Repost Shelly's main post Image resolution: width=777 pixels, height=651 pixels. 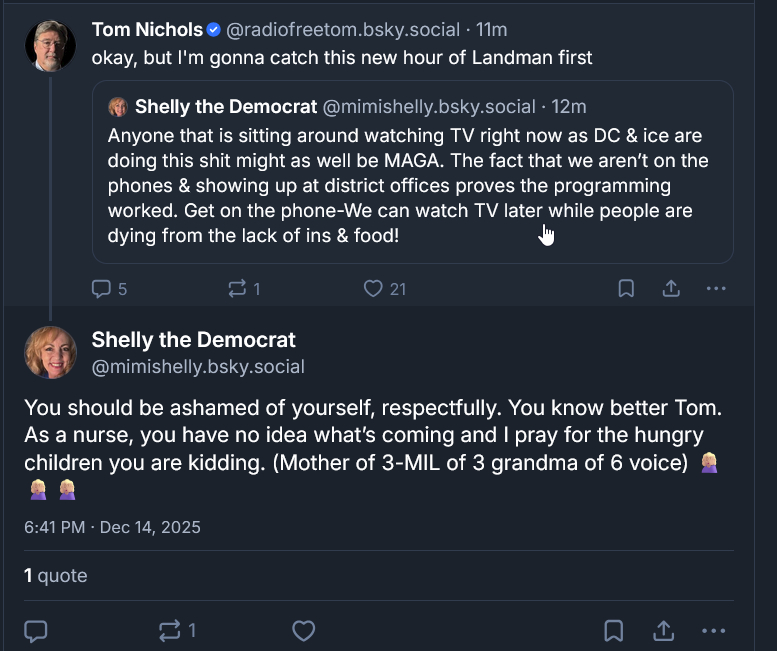coord(171,631)
